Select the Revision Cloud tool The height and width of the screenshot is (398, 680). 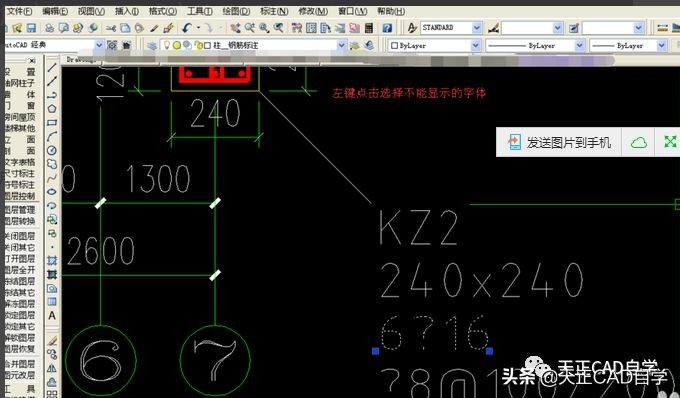pos(52,164)
